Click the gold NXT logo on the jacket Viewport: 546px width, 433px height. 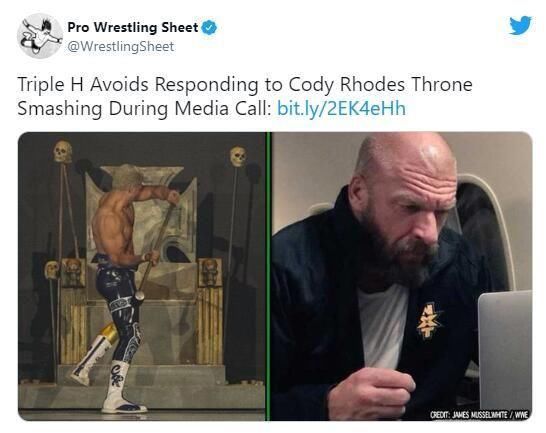click(x=429, y=320)
